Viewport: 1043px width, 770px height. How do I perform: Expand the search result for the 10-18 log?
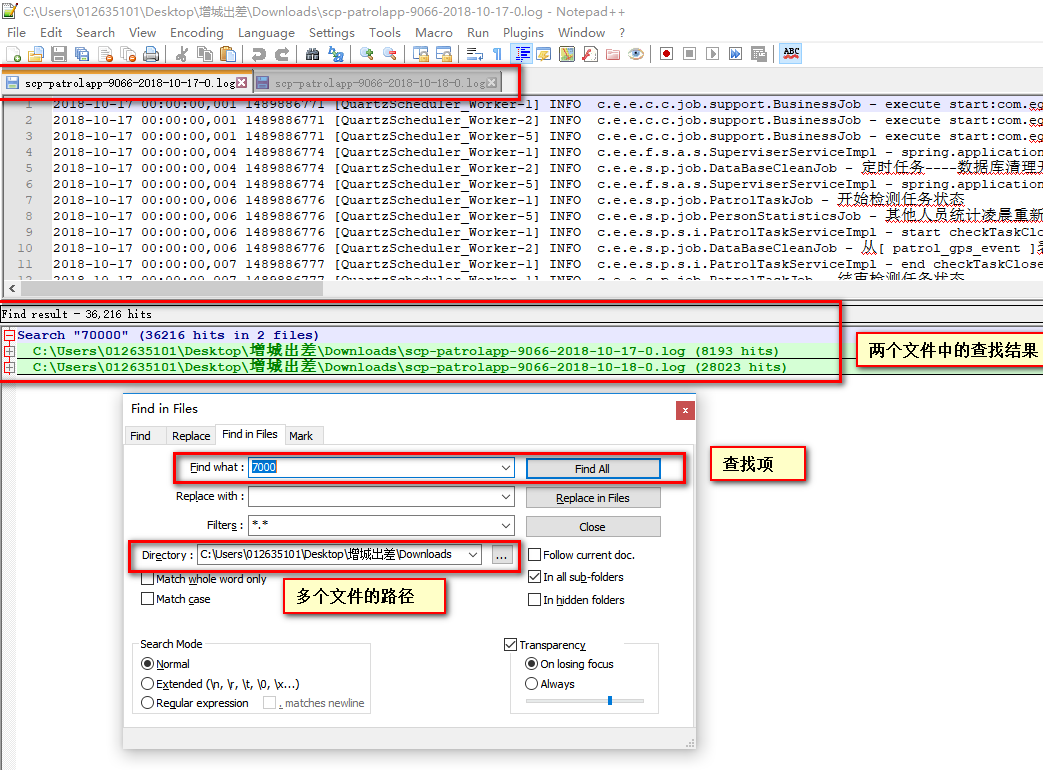[9, 366]
